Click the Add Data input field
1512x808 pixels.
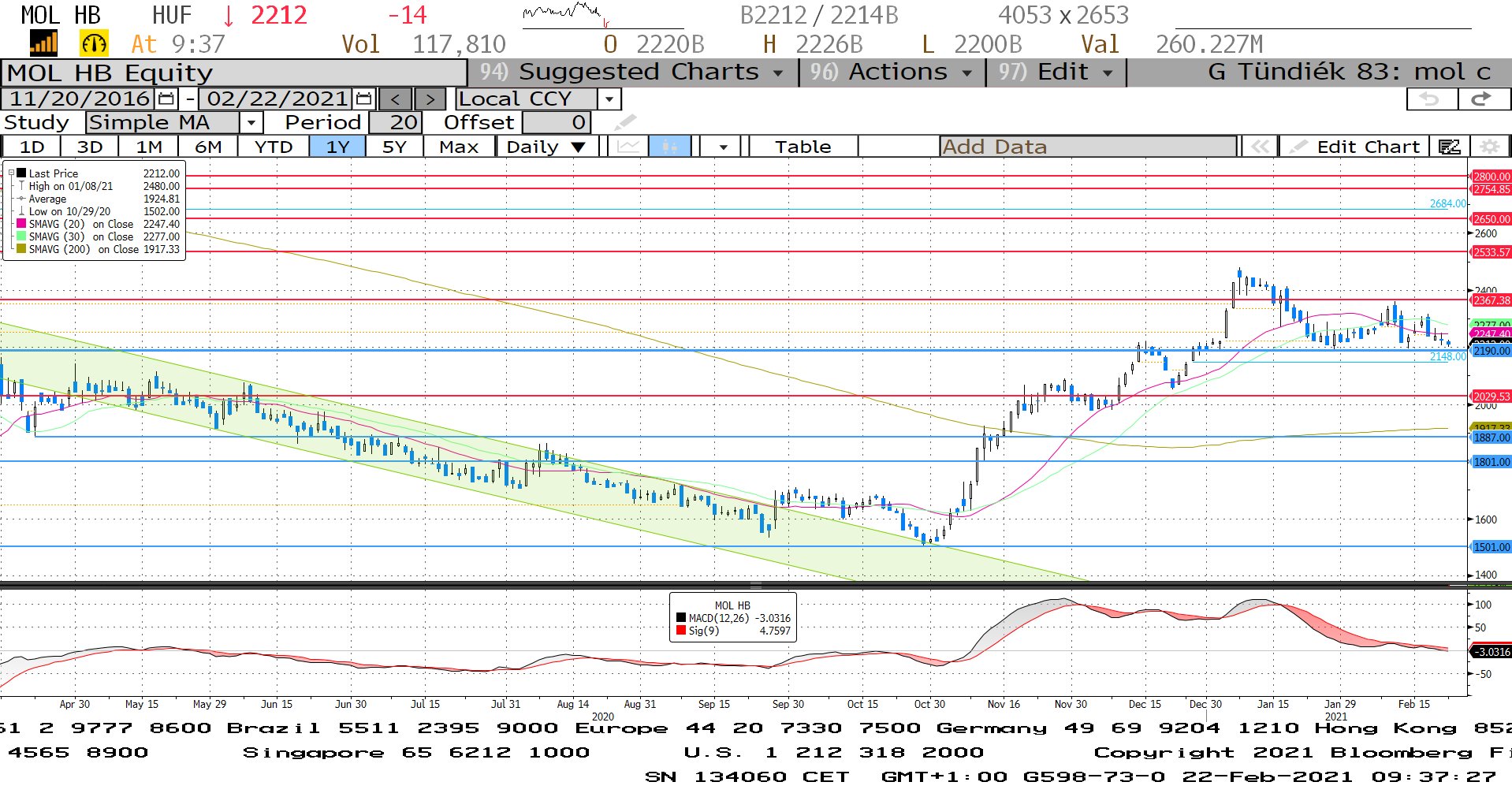(1088, 147)
